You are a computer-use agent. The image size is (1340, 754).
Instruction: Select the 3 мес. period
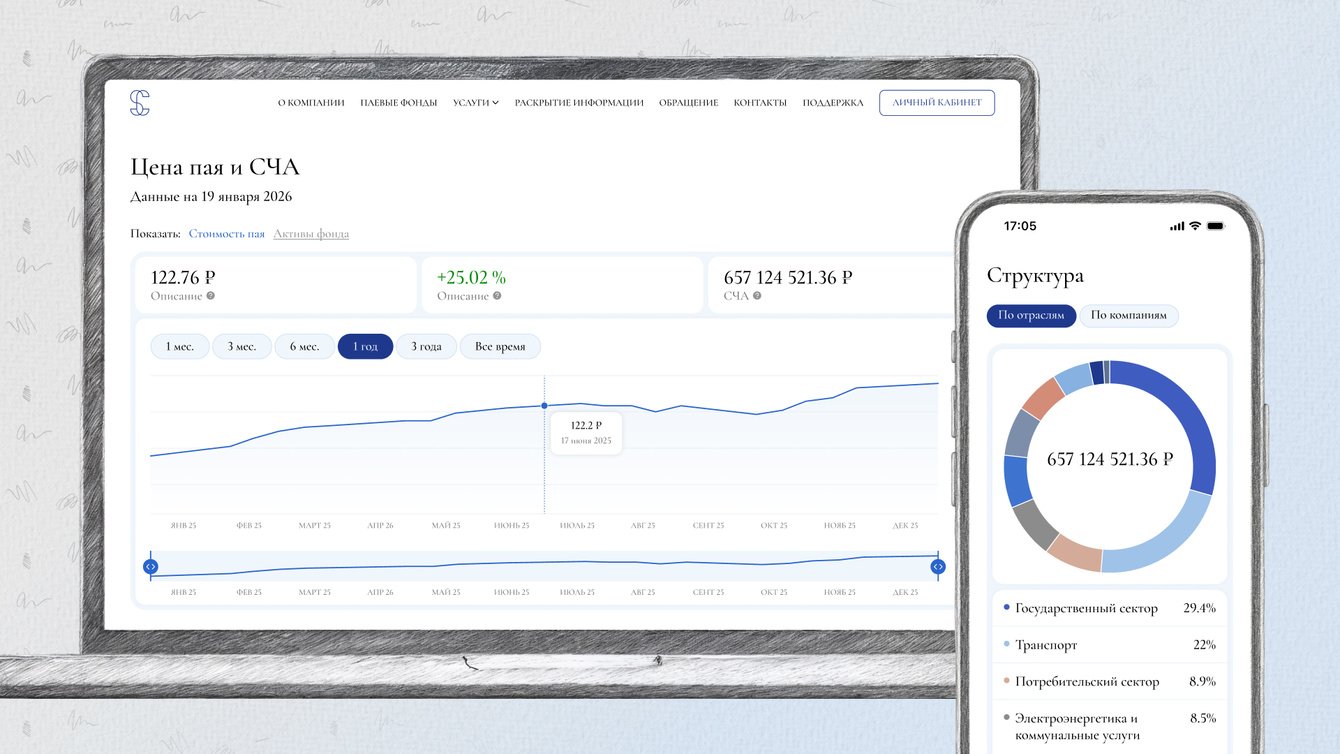pos(242,347)
